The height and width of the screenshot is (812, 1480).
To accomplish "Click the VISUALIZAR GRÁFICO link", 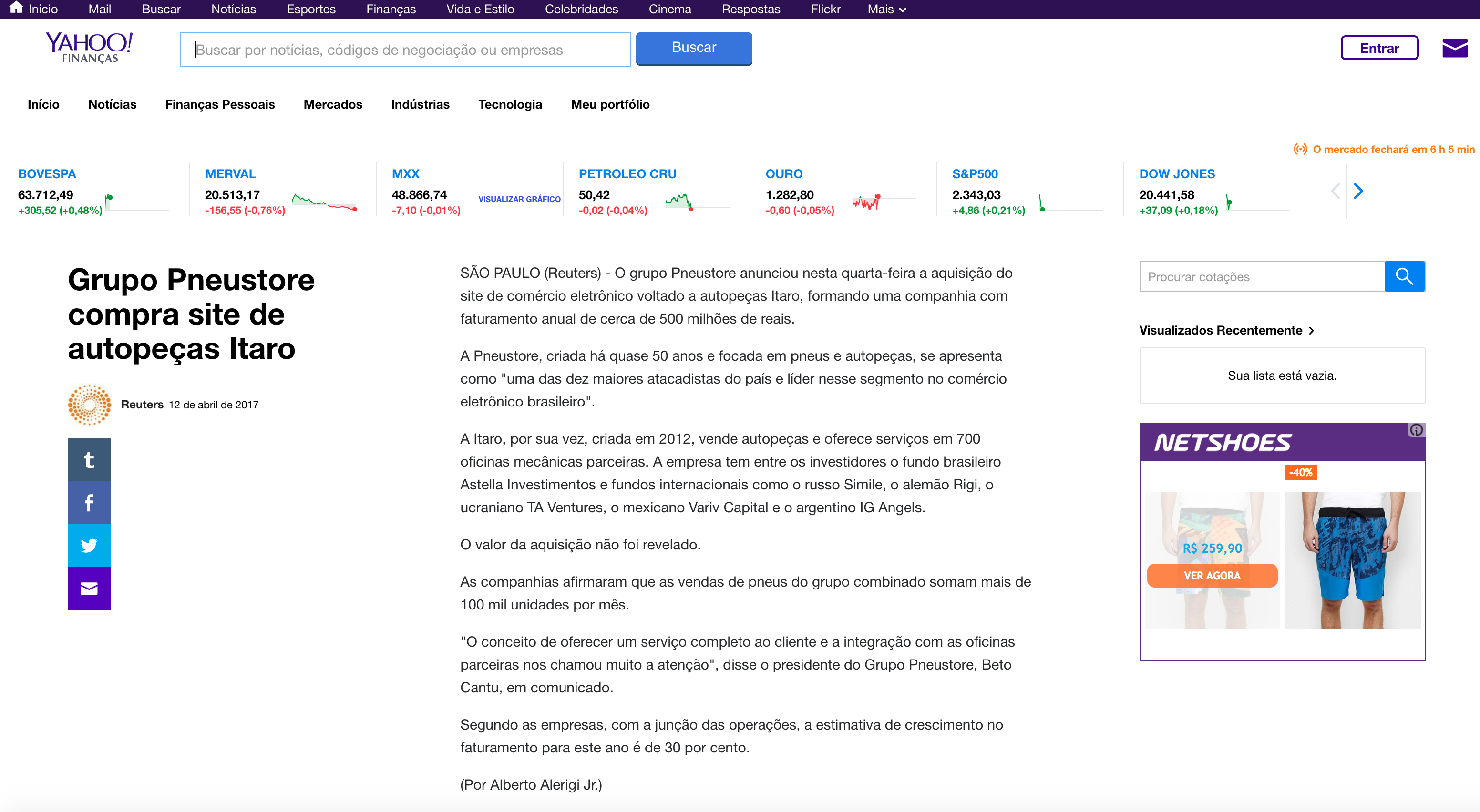I will [519, 199].
